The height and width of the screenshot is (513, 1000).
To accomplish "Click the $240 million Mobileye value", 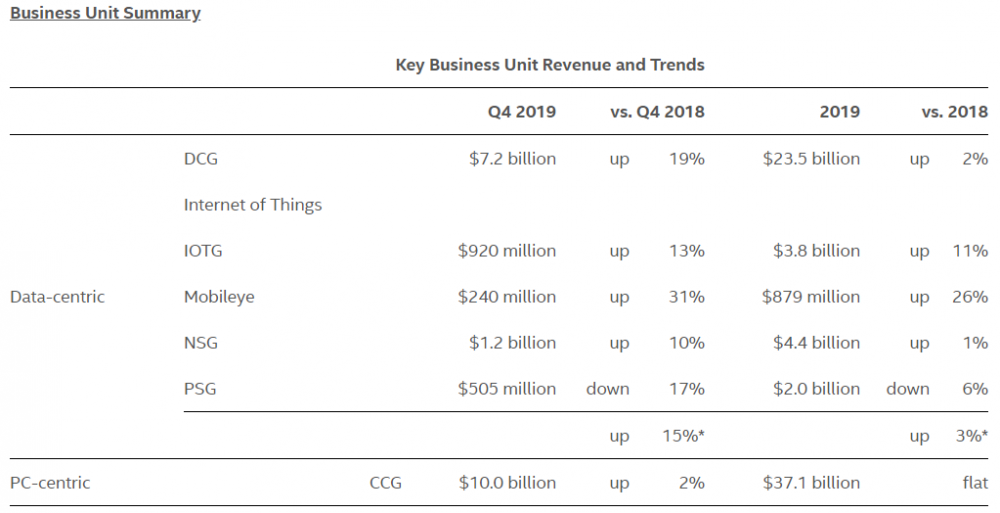I will click(x=506, y=297).
